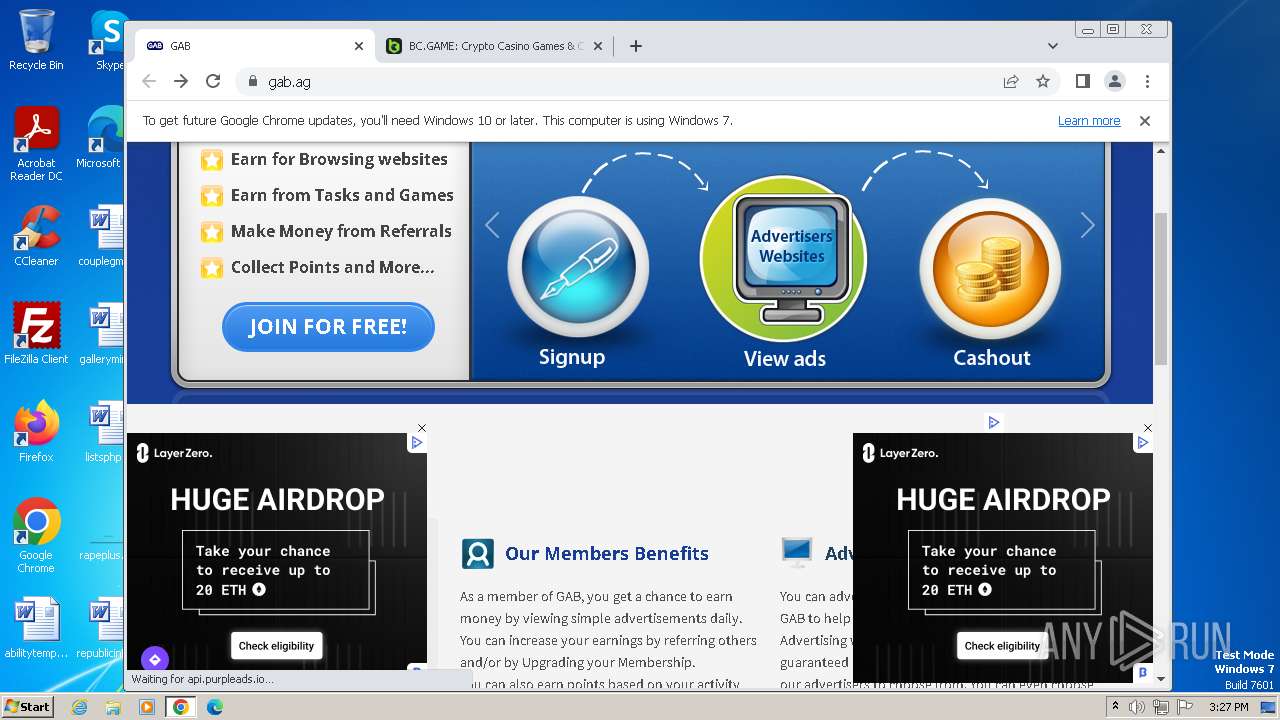1280x720 pixels.
Task: Bookmark this page with the star icon
Action: pos(1043,81)
